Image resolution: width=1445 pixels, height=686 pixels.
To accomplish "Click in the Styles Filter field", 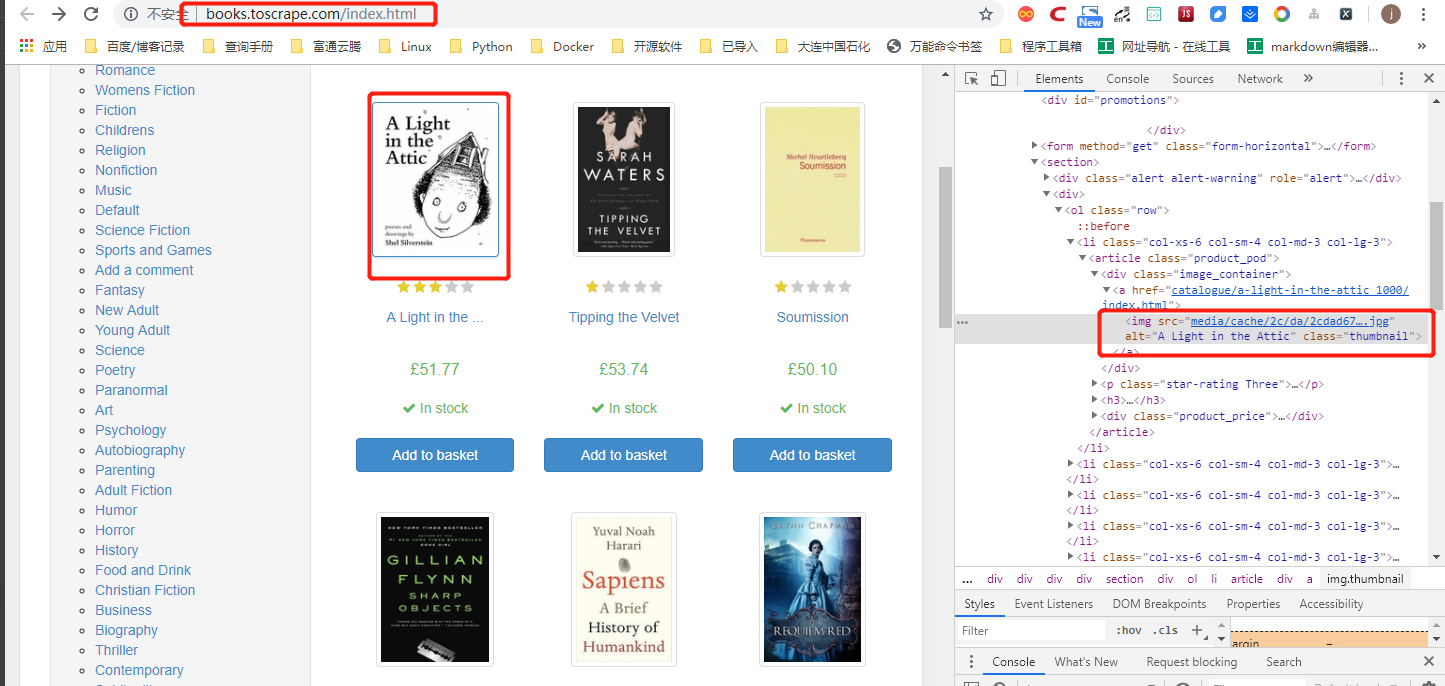I will point(1030,631).
